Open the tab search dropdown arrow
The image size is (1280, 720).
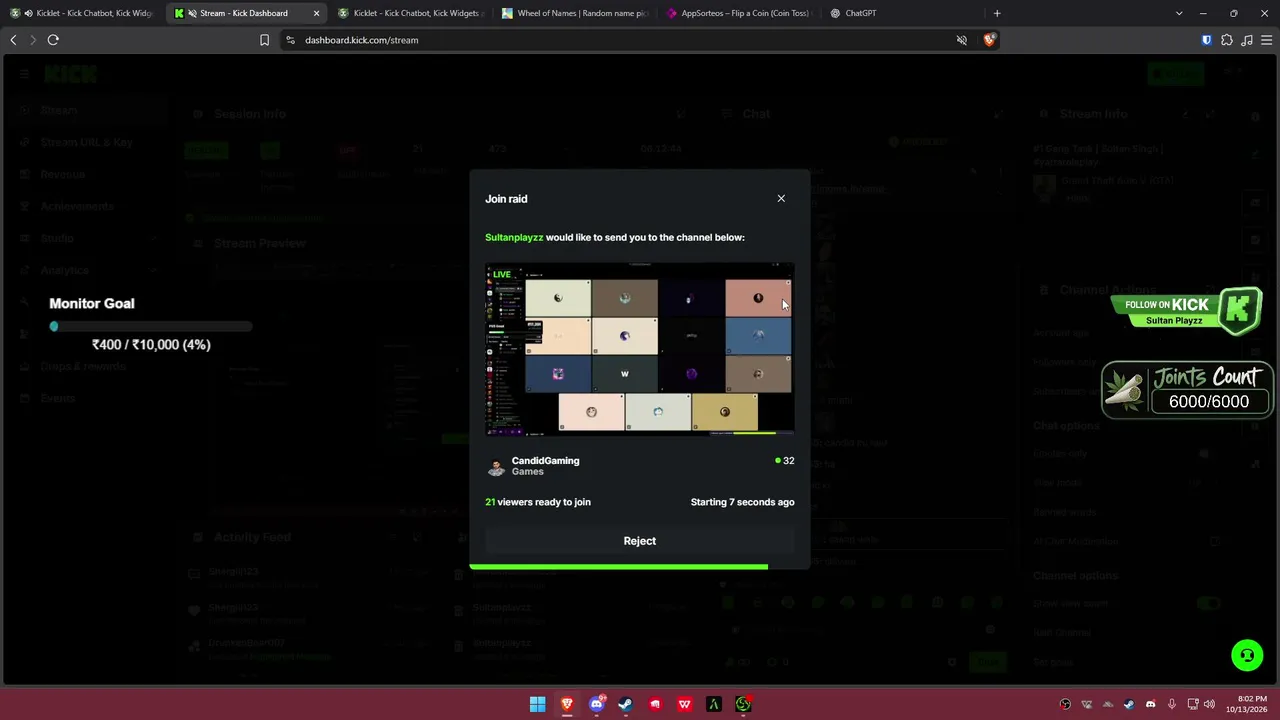pos(1179,13)
